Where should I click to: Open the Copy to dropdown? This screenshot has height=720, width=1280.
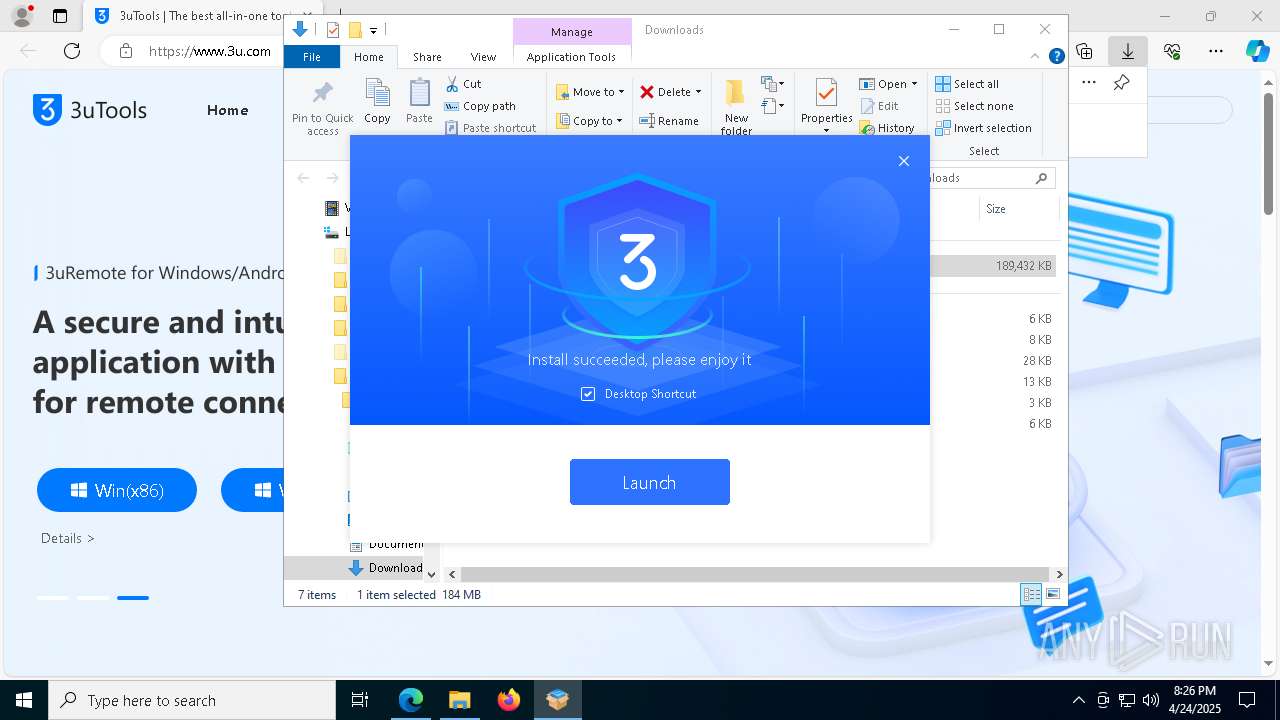click(589, 121)
